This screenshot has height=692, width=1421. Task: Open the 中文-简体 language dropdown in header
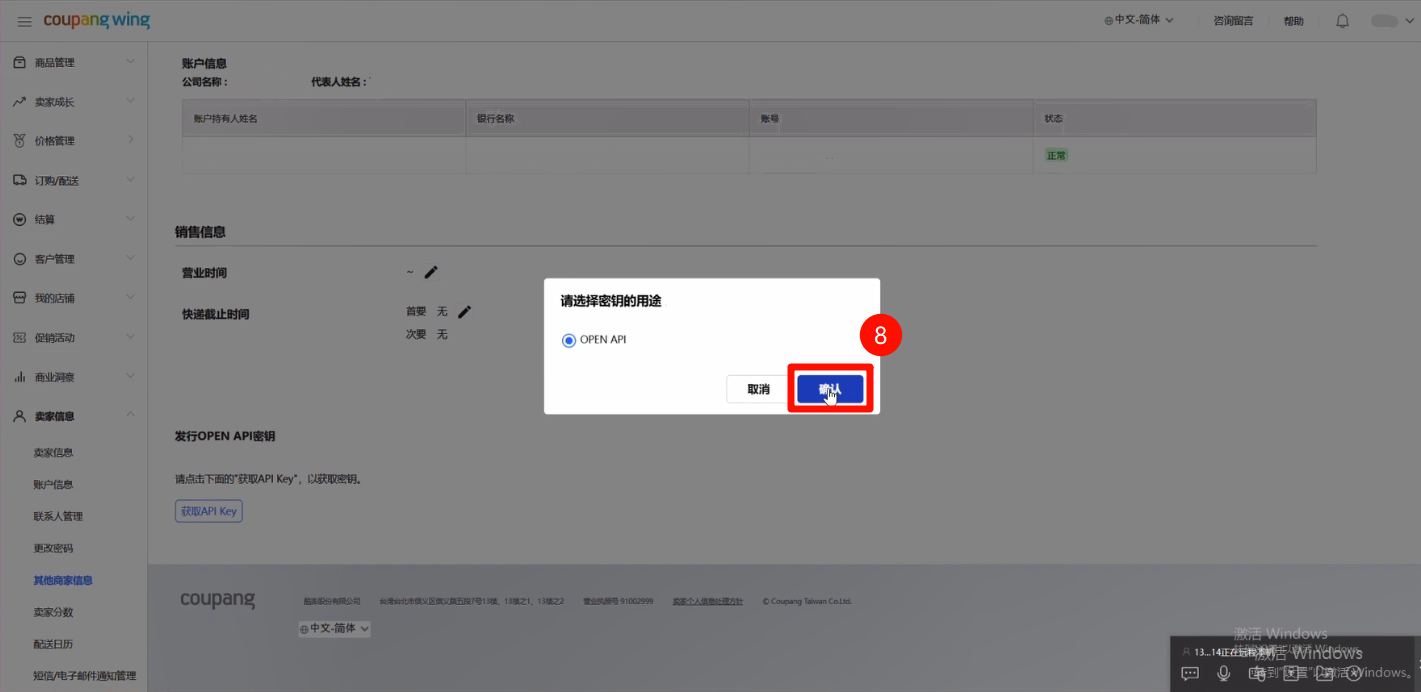(1138, 21)
